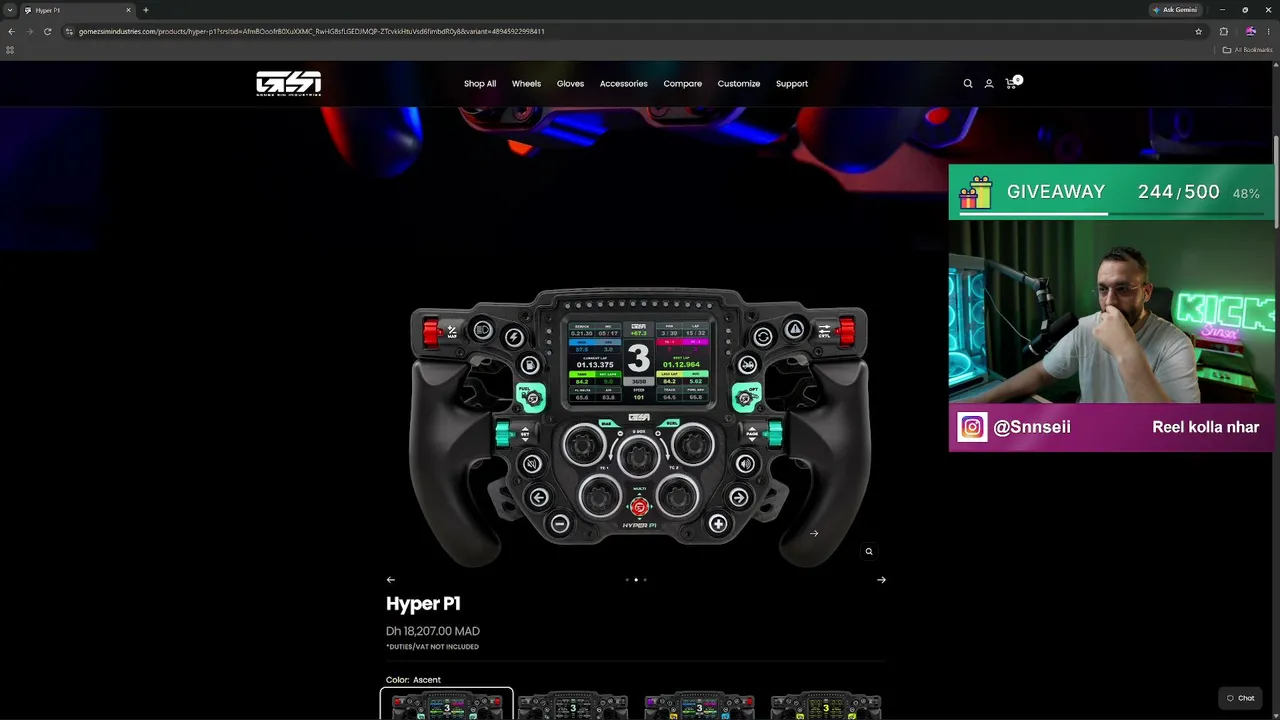Viewport: 1280px width, 720px height.
Task: Open the Shop All menu
Action: coord(480,84)
